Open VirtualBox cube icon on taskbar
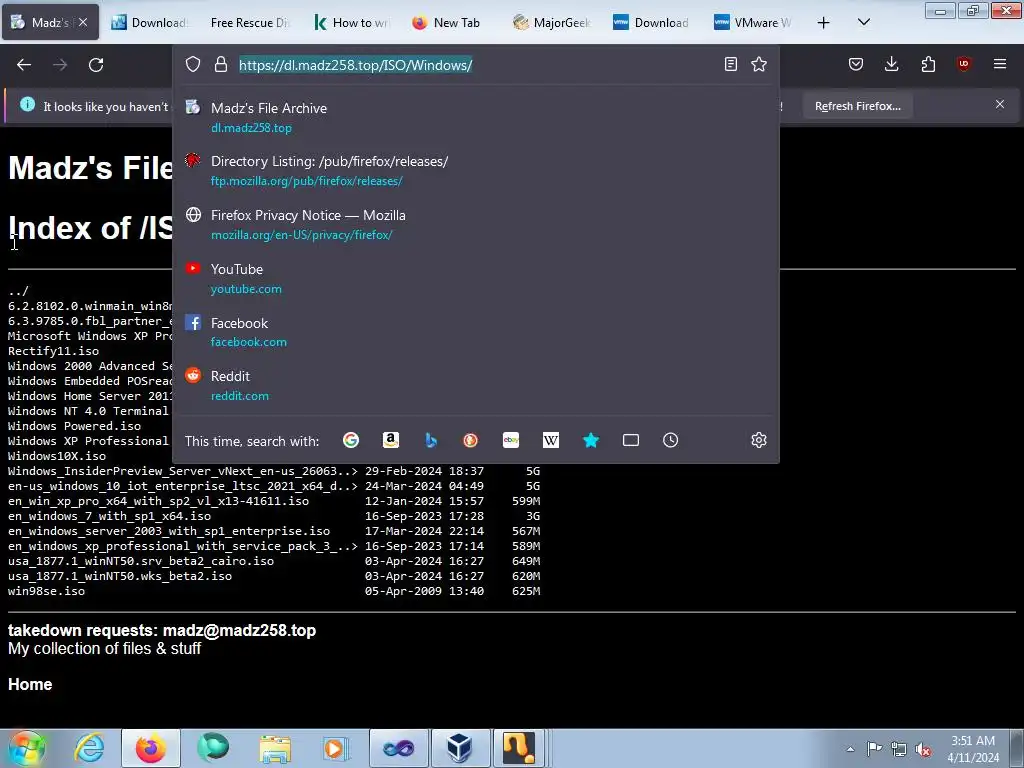Screen dimensions: 1024x768 click(x=460, y=748)
